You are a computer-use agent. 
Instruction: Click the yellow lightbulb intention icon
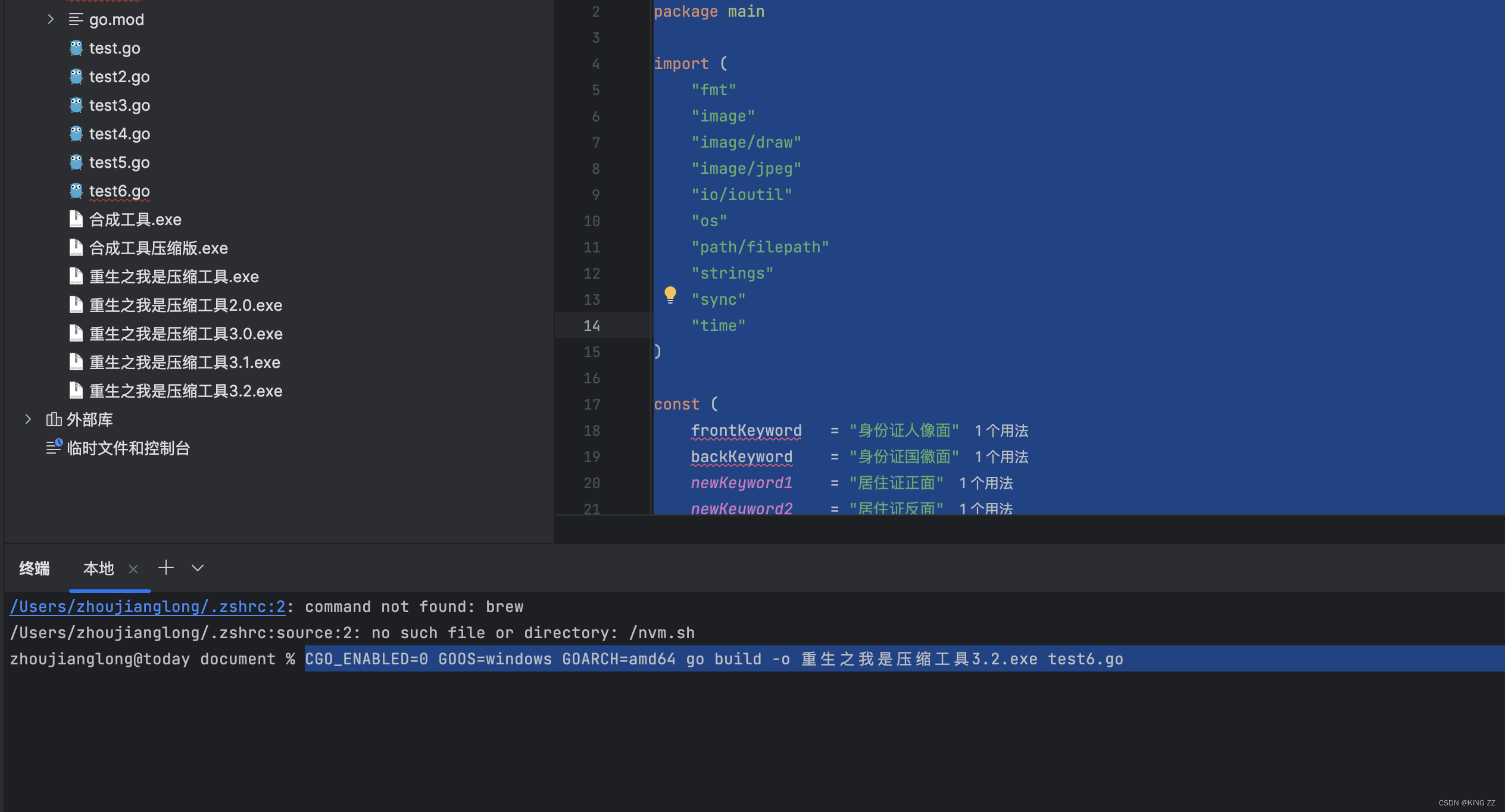pos(670,295)
